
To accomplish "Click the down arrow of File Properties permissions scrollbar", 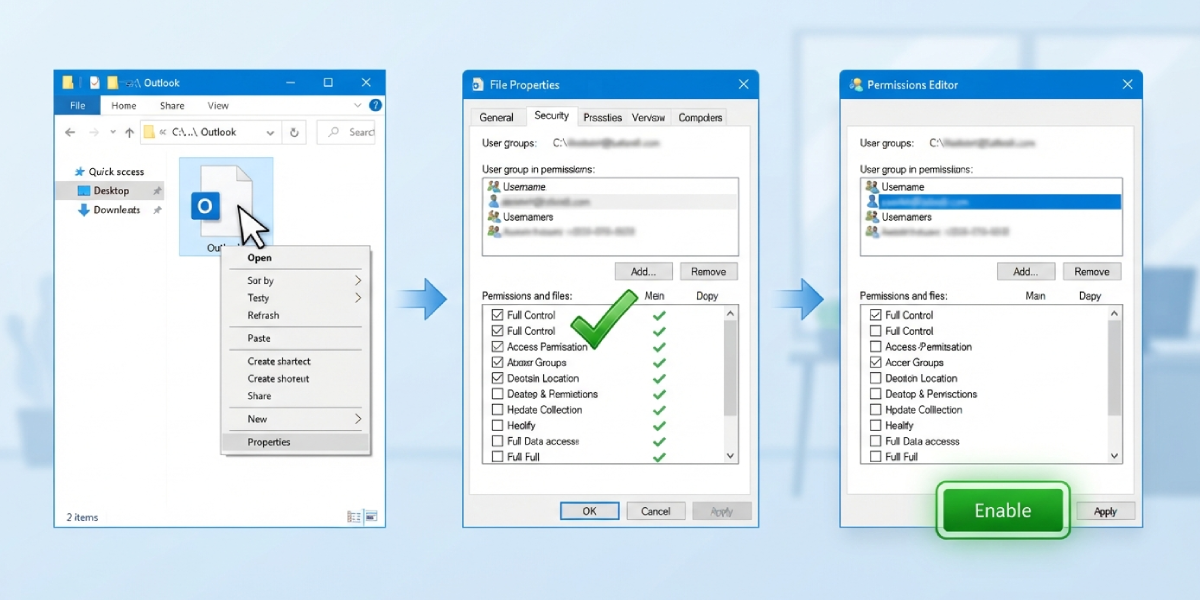I will coord(730,455).
